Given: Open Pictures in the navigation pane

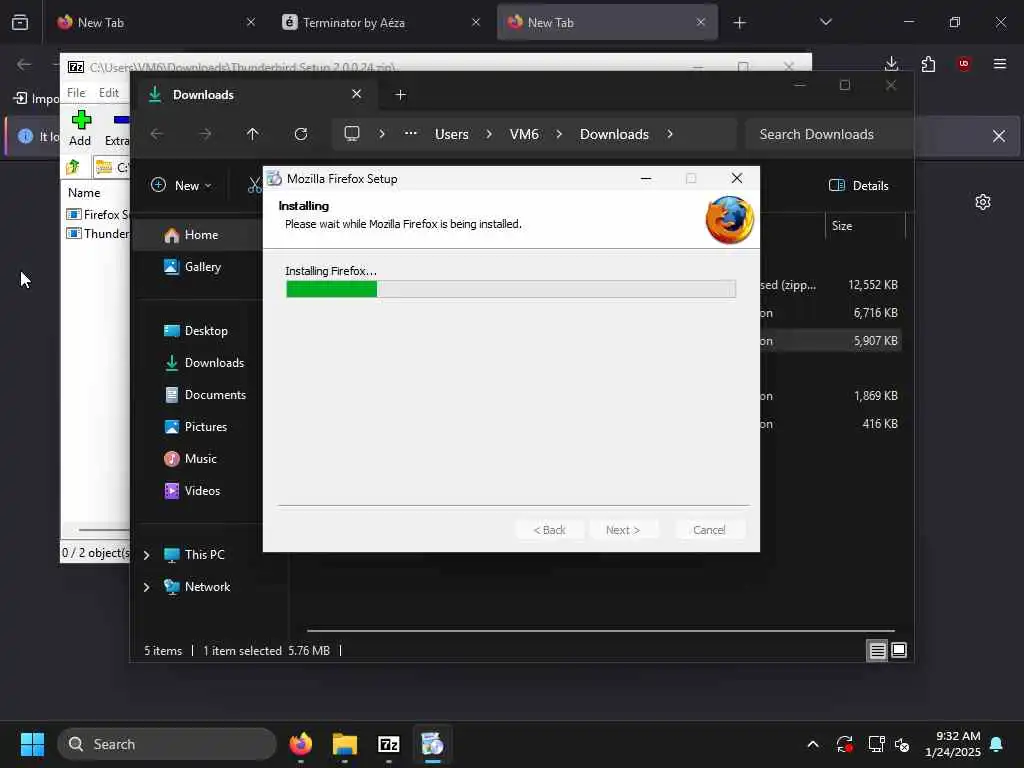Looking at the screenshot, I should pyautogui.click(x=195, y=427).
